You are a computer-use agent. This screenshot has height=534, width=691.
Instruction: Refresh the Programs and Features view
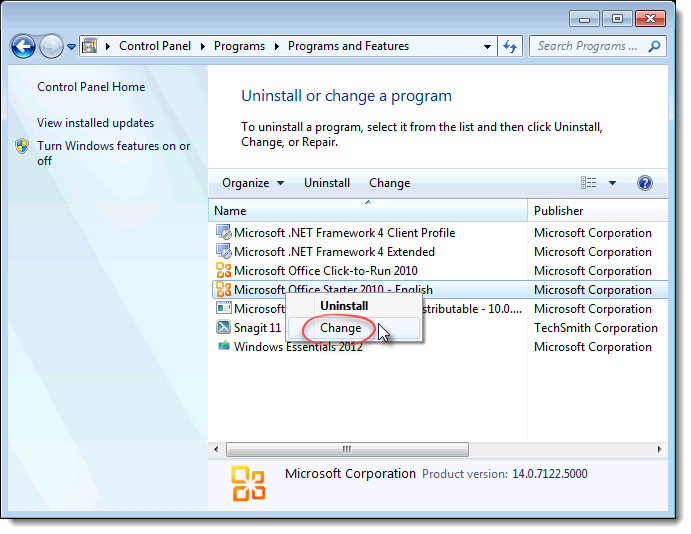[x=510, y=46]
